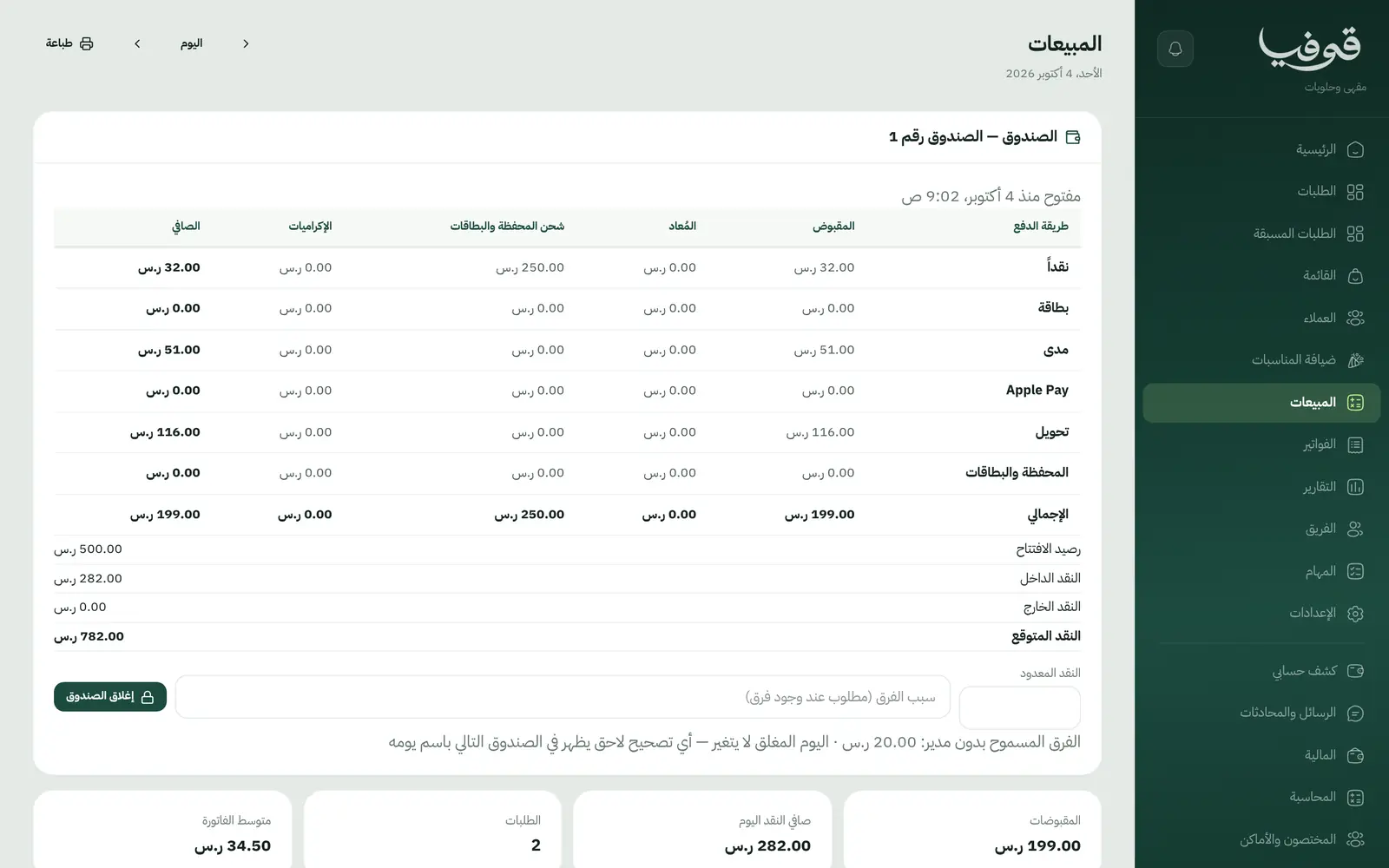This screenshot has width=1389, height=868.
Task: Click the checklist icon beside المهام
Action: [1355, 571]
